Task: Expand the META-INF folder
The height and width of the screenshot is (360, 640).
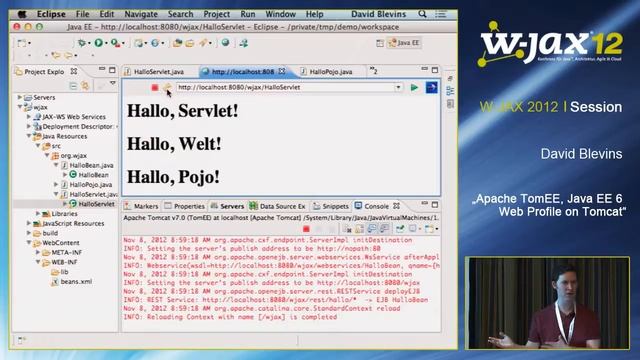Action: [x=38, y=252]
